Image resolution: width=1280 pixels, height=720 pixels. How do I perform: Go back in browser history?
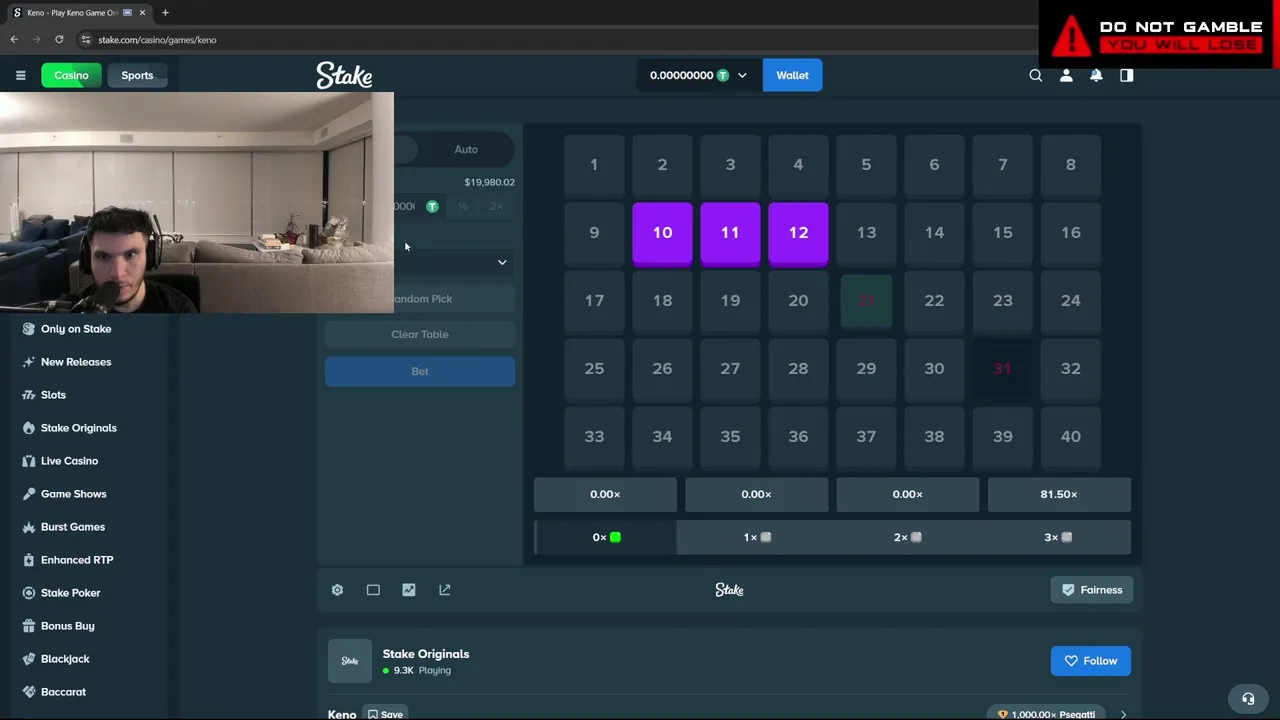click(x=14, y=40)
